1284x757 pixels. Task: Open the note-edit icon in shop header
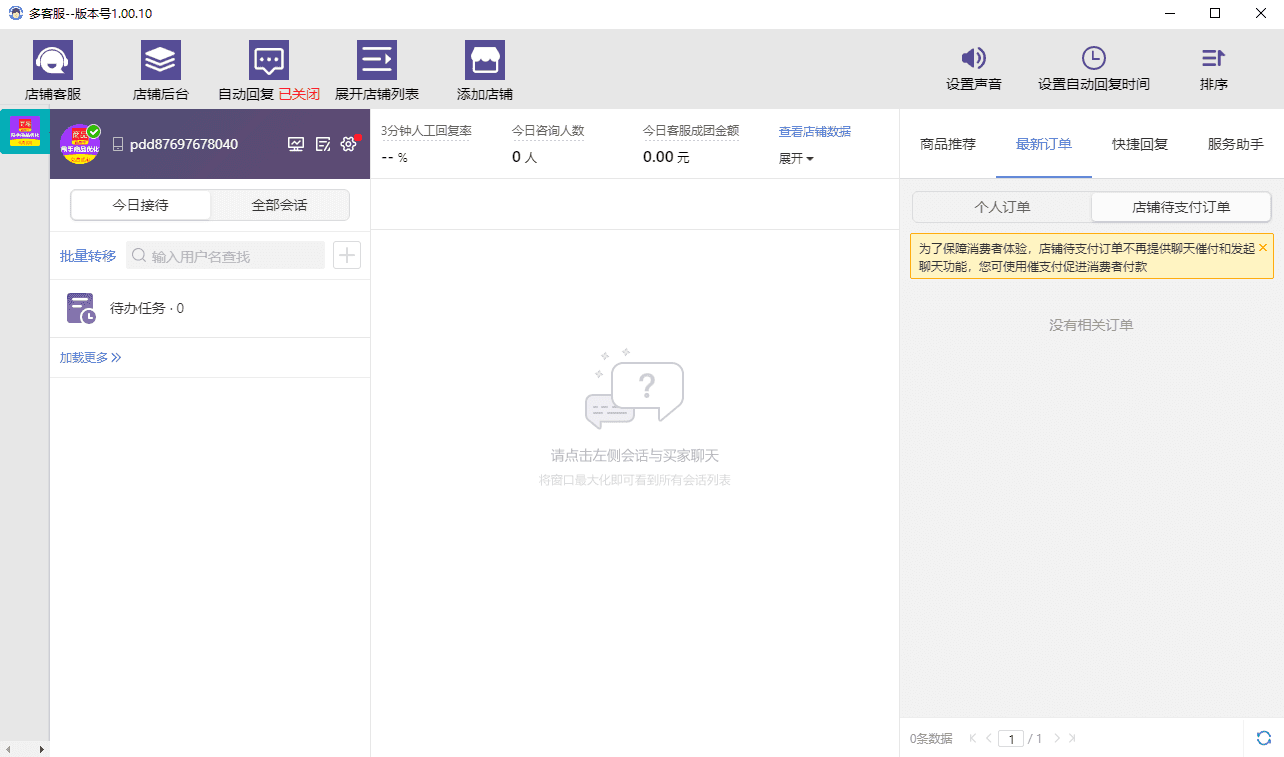pos(323,144)
